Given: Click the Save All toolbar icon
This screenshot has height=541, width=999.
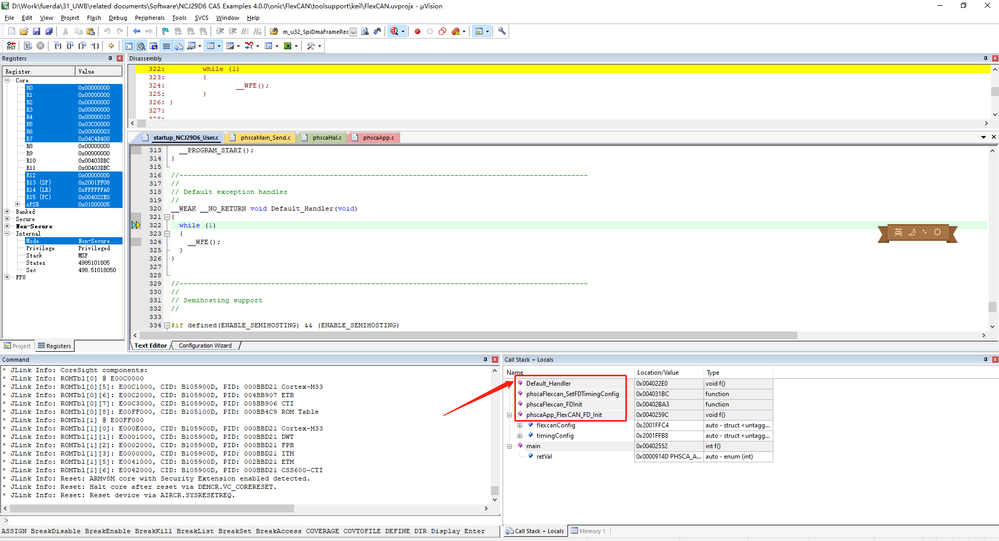Looking at the screenshot, I should pos(48,31).
